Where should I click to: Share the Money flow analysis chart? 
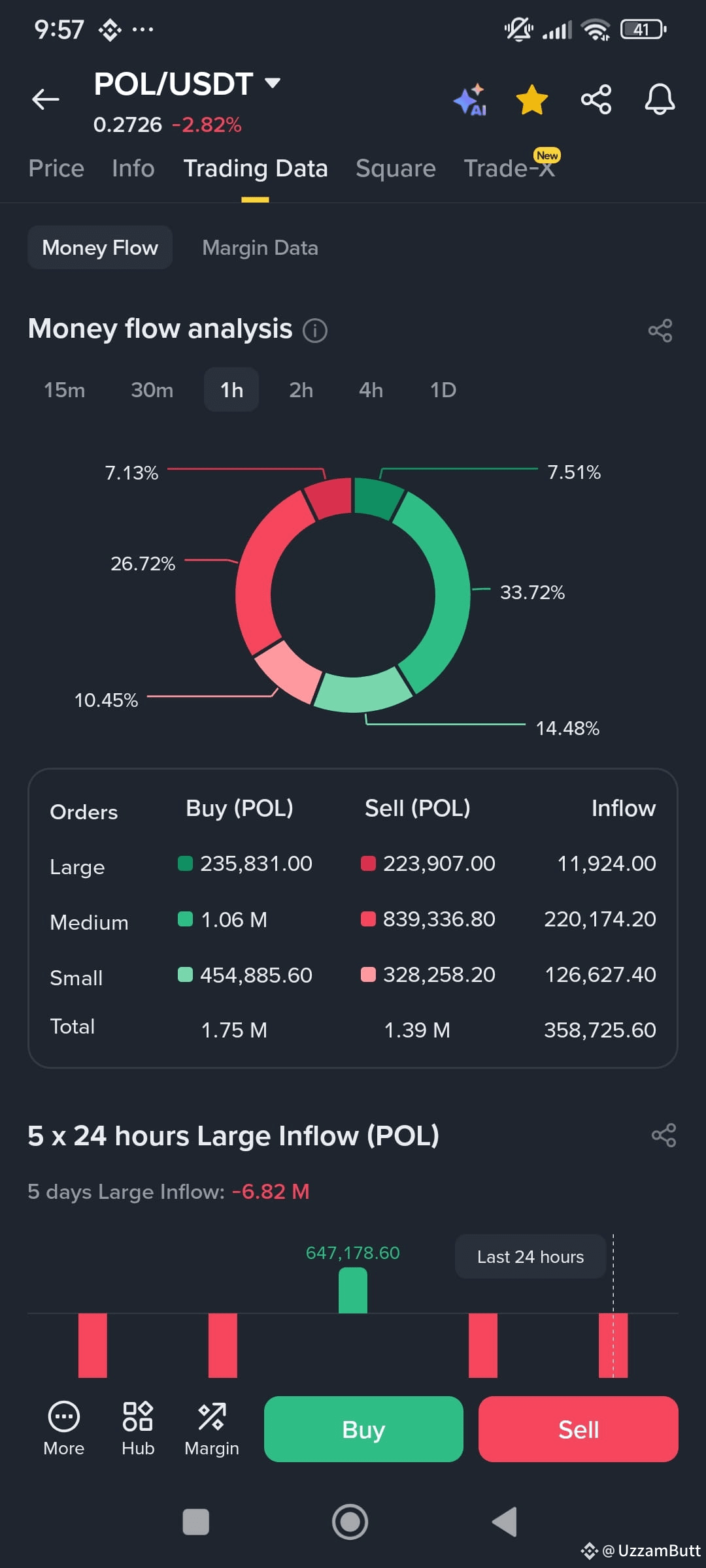click(x=660, y=331)
